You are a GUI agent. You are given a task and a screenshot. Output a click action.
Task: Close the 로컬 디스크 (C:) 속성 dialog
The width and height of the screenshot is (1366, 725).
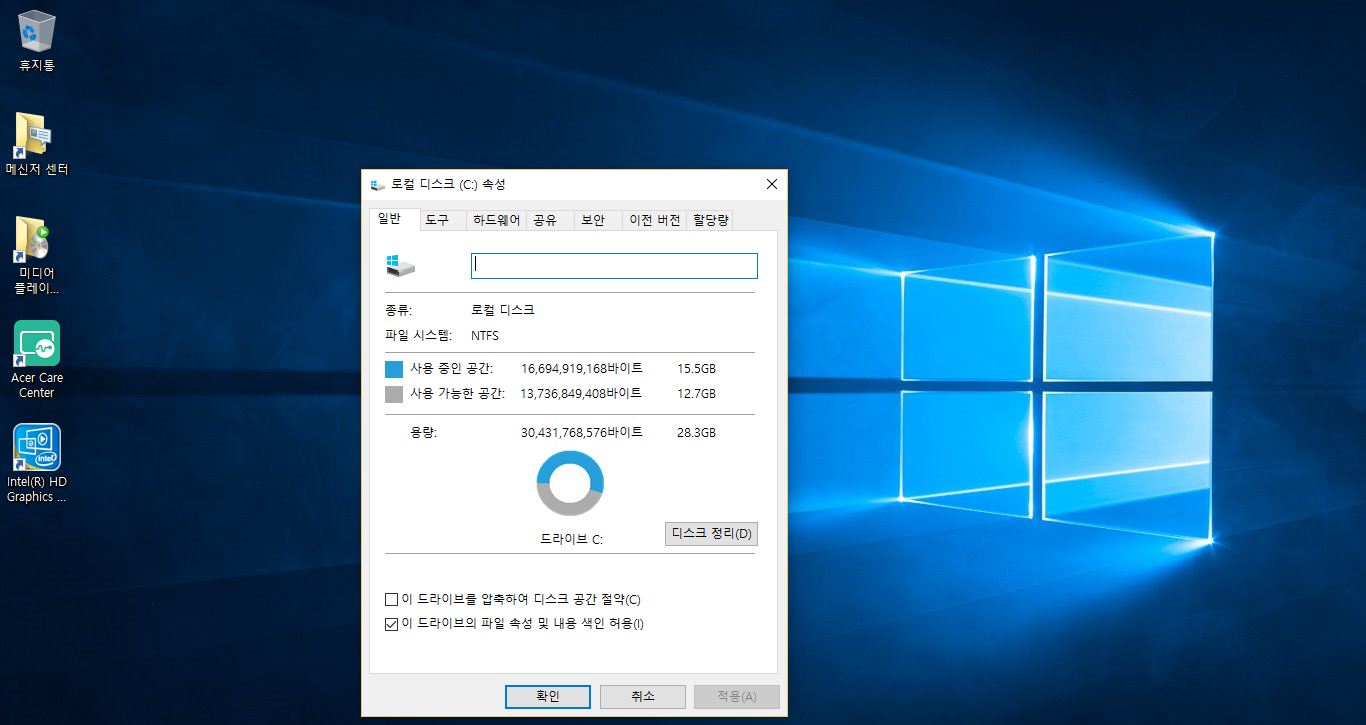tap(771, 184)
